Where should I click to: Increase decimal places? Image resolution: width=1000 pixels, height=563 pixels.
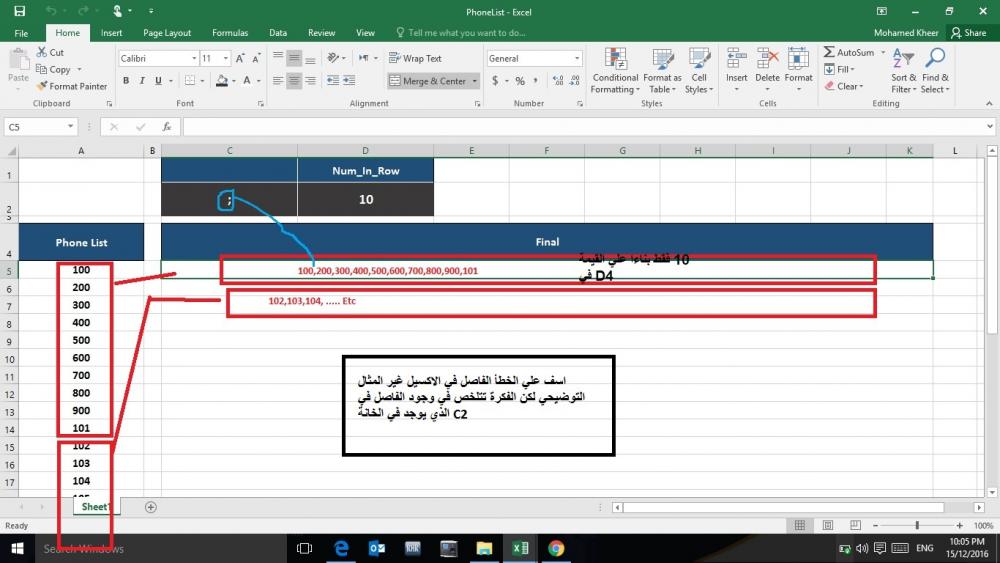click(x=558, y=81)
